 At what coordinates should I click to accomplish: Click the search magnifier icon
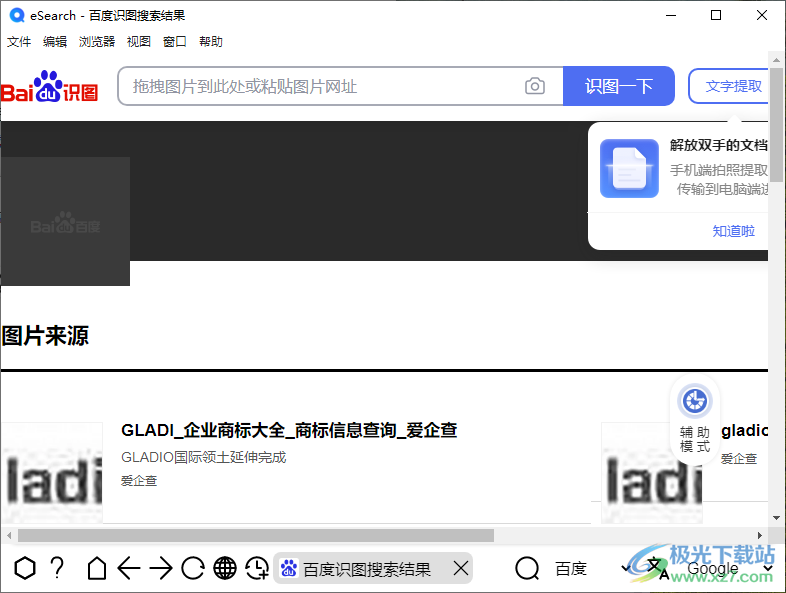[527, 568]
